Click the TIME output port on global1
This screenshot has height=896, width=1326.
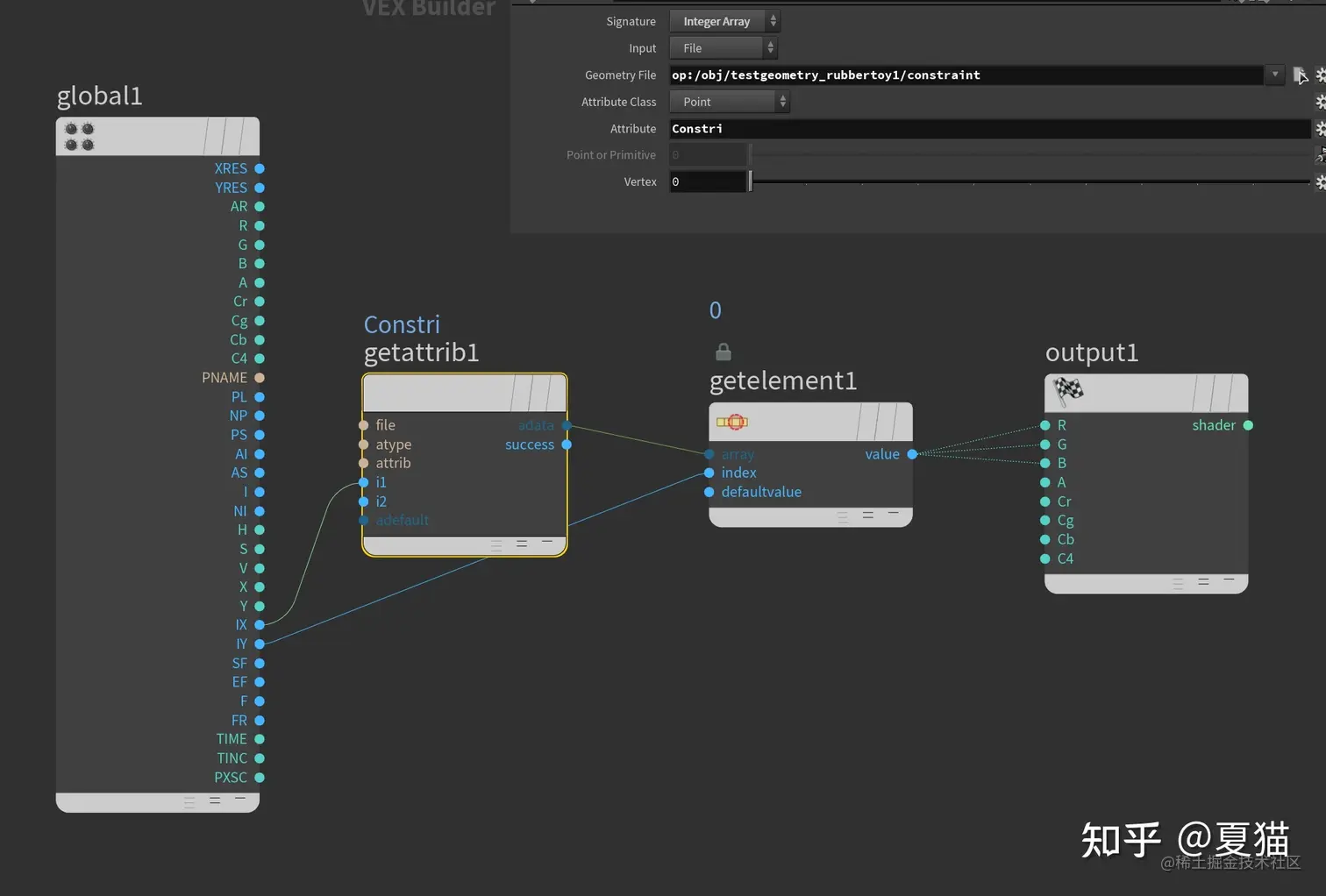[260, 739]
